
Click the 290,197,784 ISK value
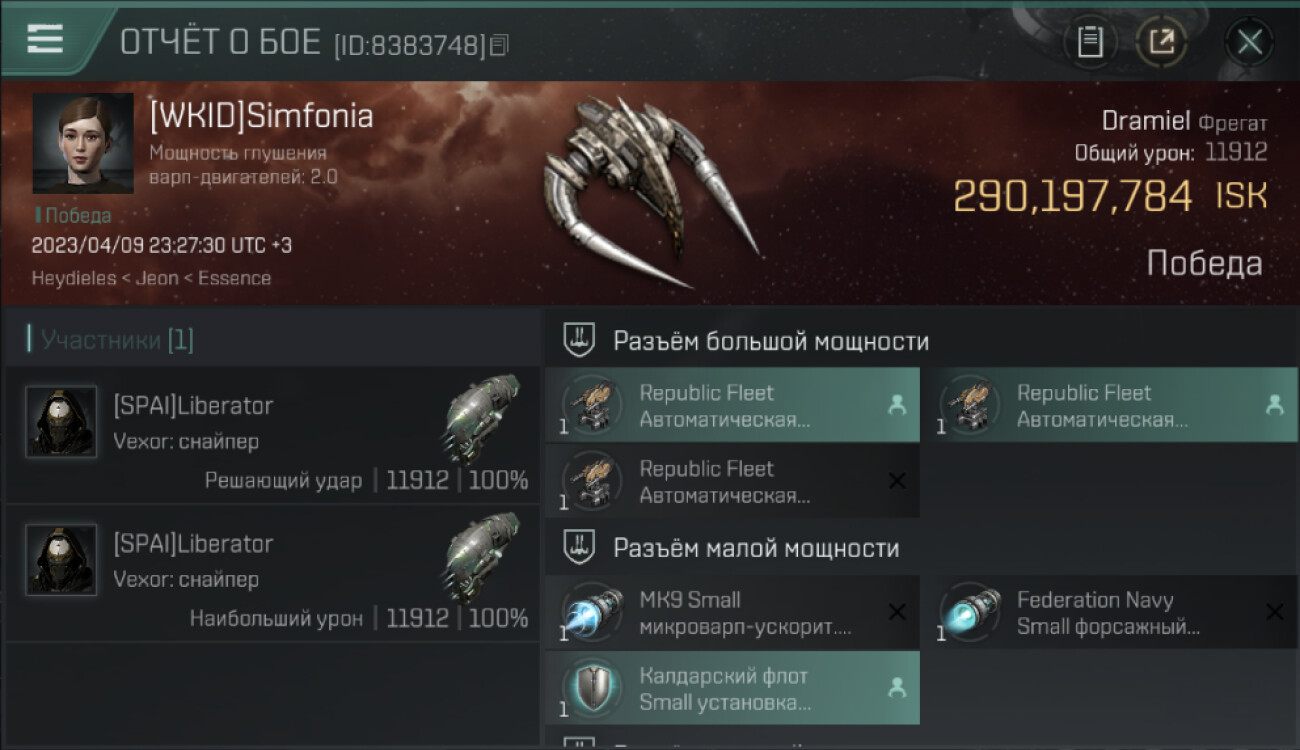coord(1110,196)
